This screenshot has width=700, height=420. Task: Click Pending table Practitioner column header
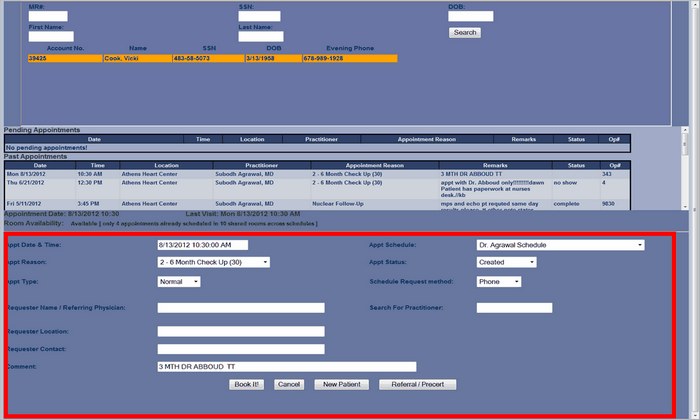[x=321, y=139]
